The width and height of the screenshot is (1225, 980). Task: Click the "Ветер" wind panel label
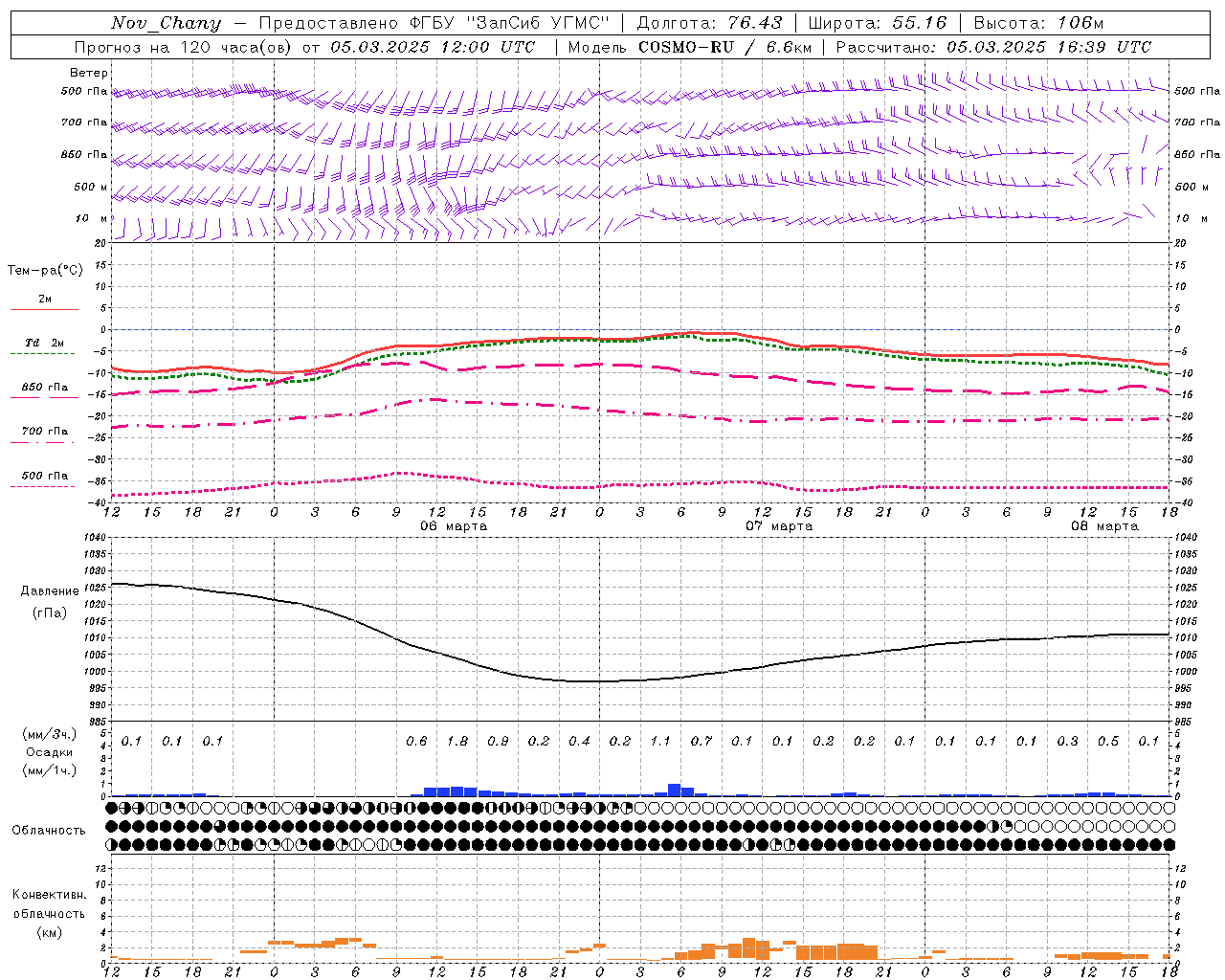(x=89, y=73)
